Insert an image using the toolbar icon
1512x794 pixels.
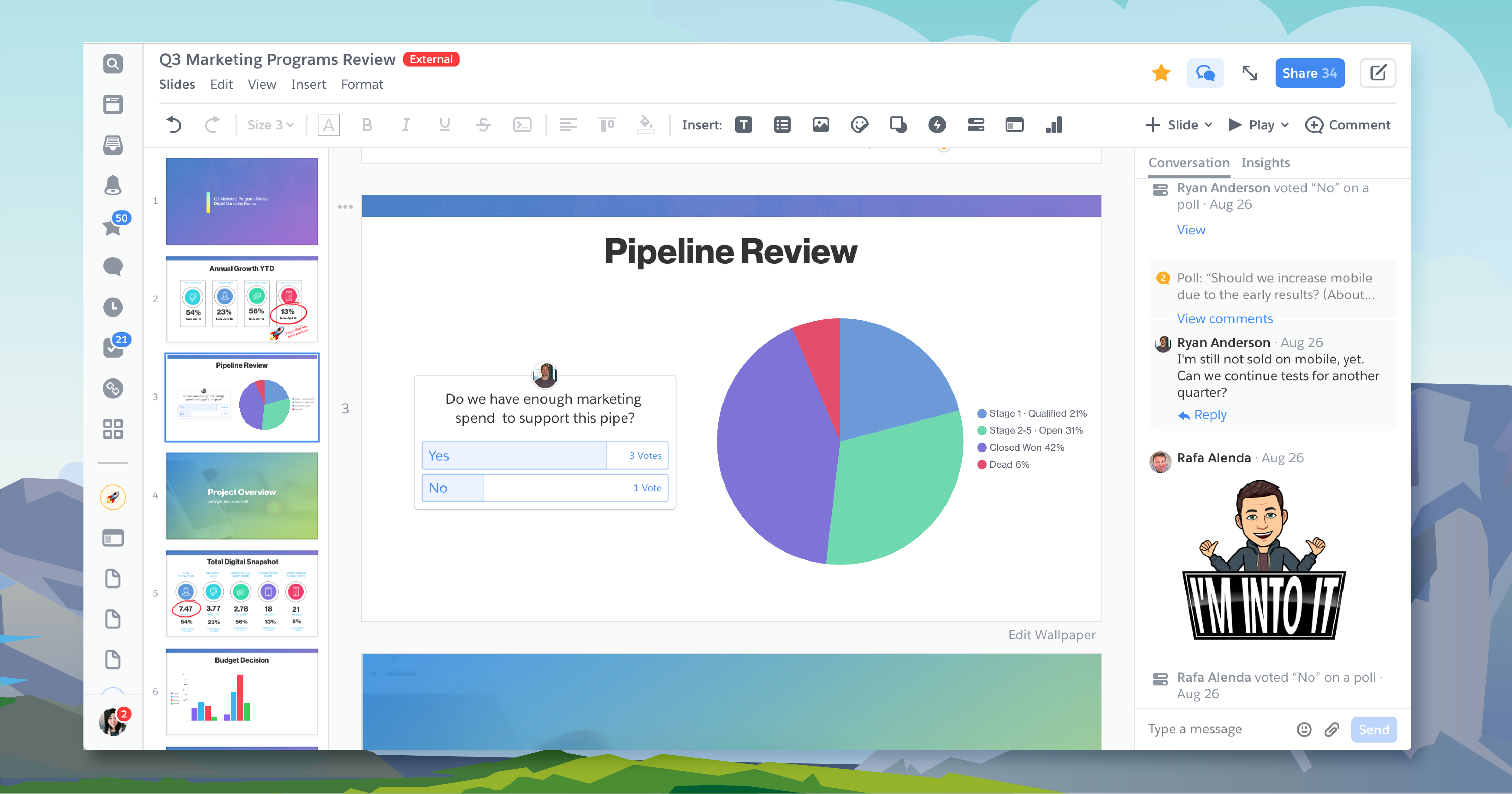[821, 125]
